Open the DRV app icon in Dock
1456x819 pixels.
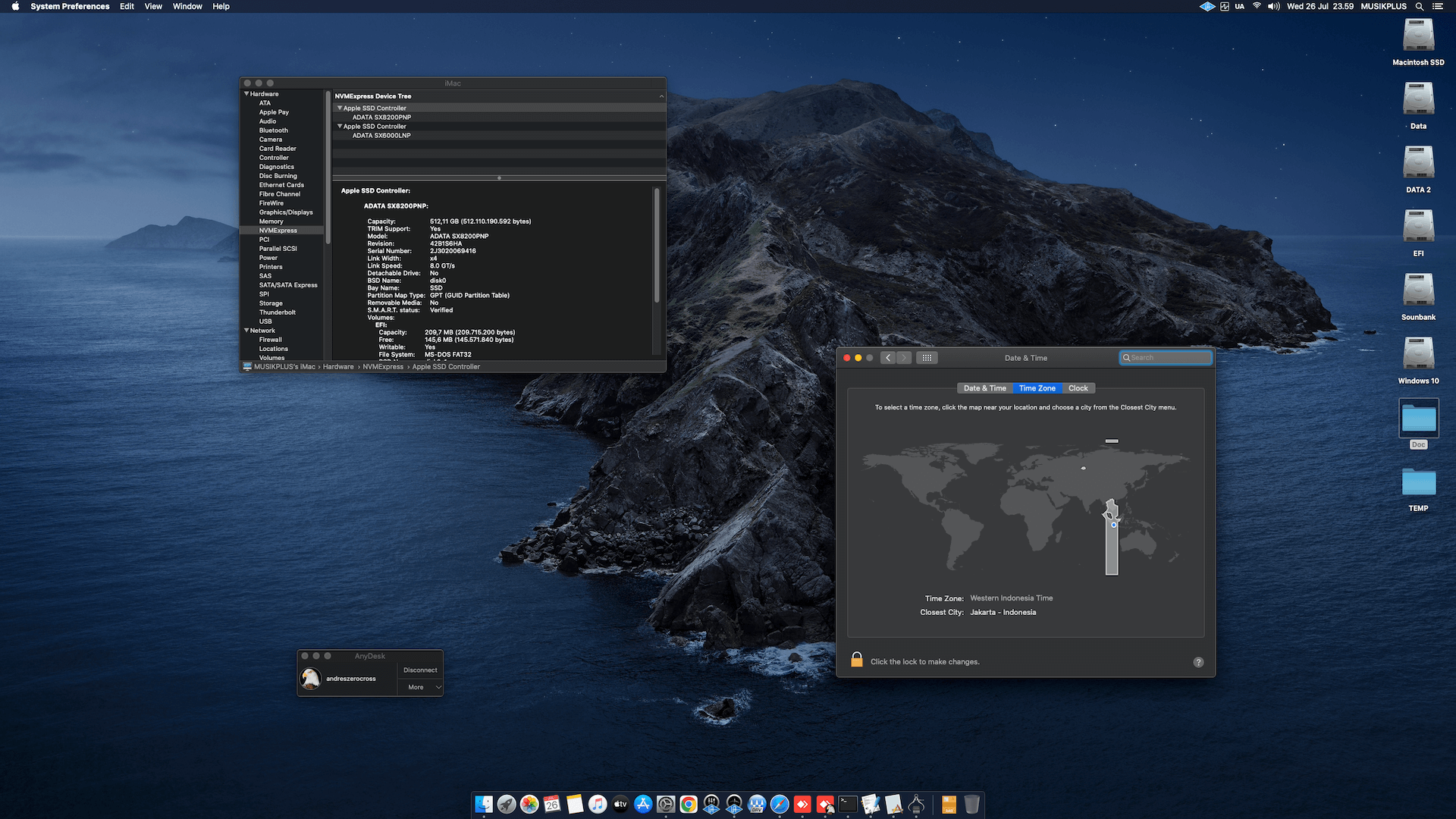tap(757, 804)
